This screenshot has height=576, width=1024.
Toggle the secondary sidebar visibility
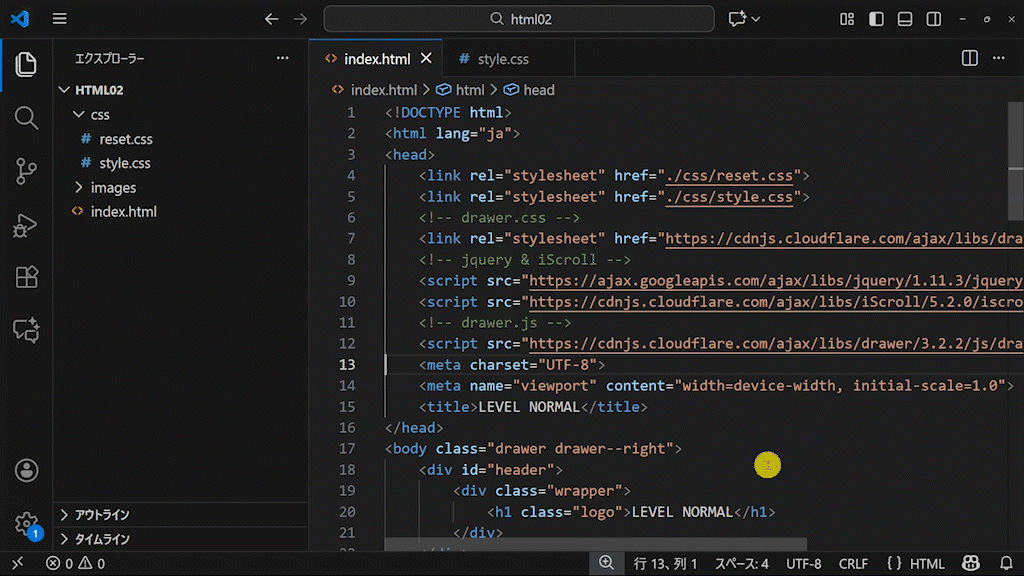point(934,19)
